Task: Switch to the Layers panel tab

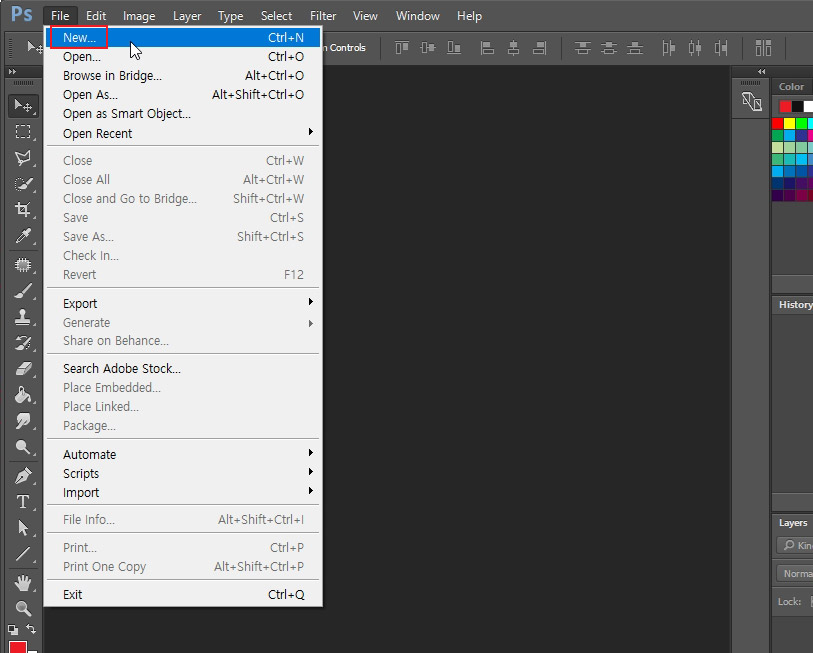Action: (x=793, y=523)
